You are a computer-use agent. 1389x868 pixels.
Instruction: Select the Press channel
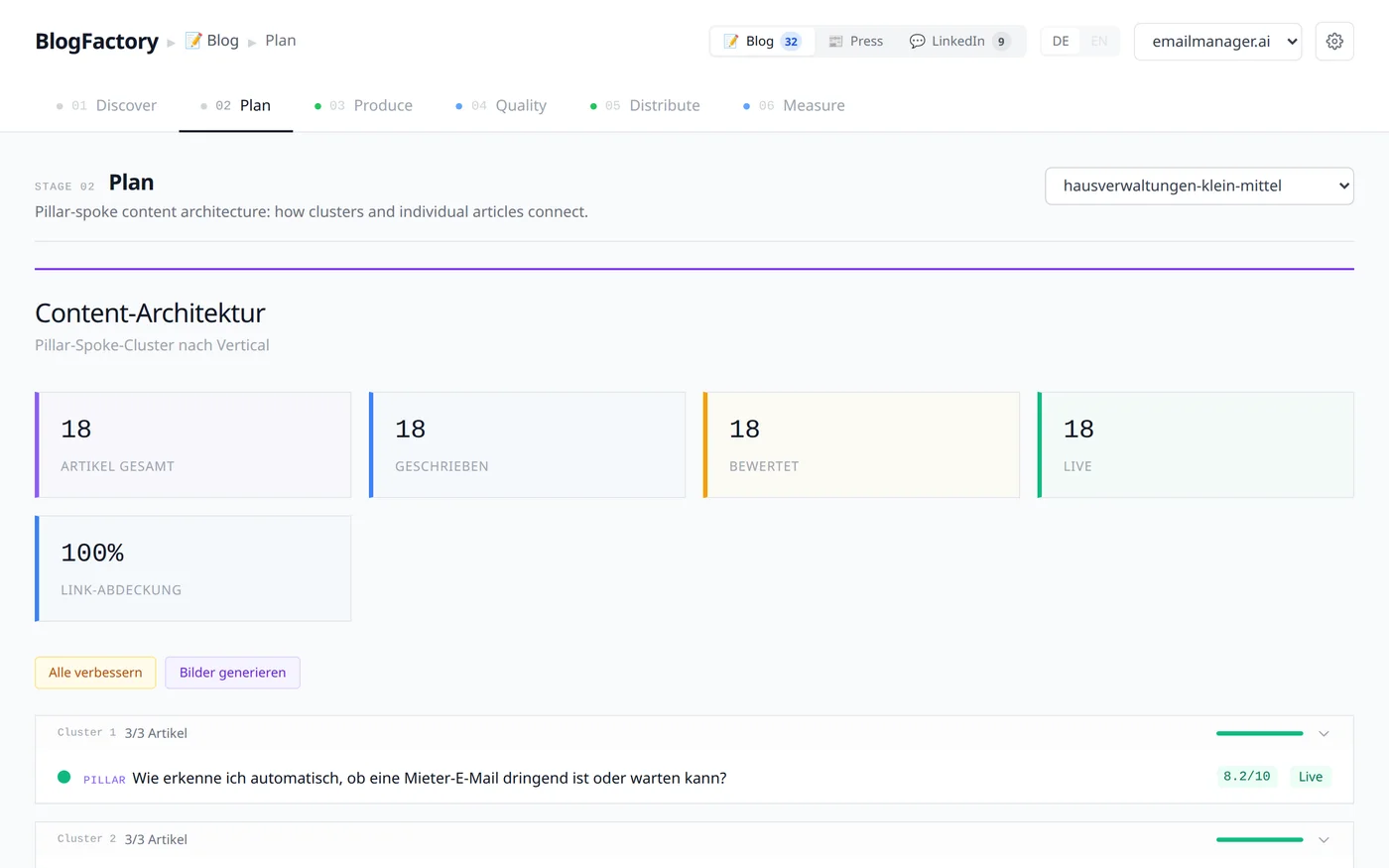pos(855,42)
